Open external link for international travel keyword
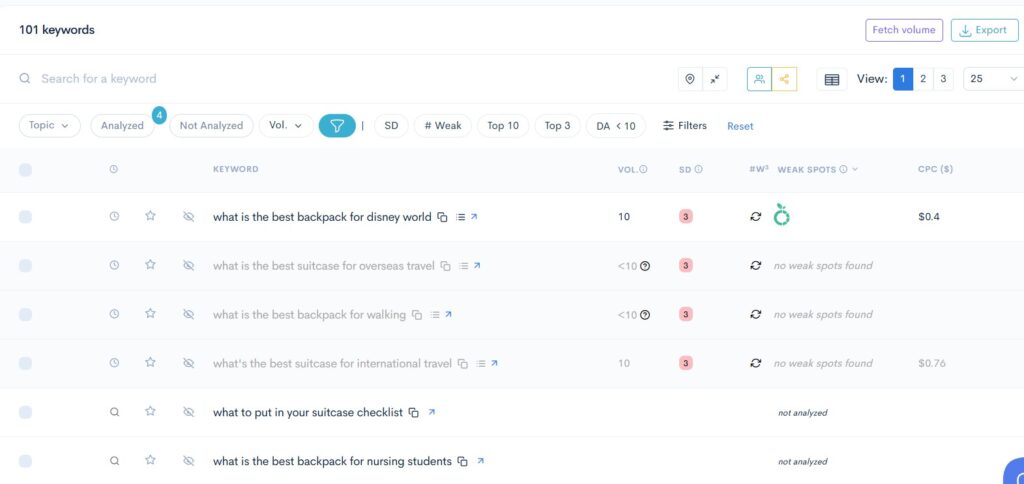 (494, 363)
